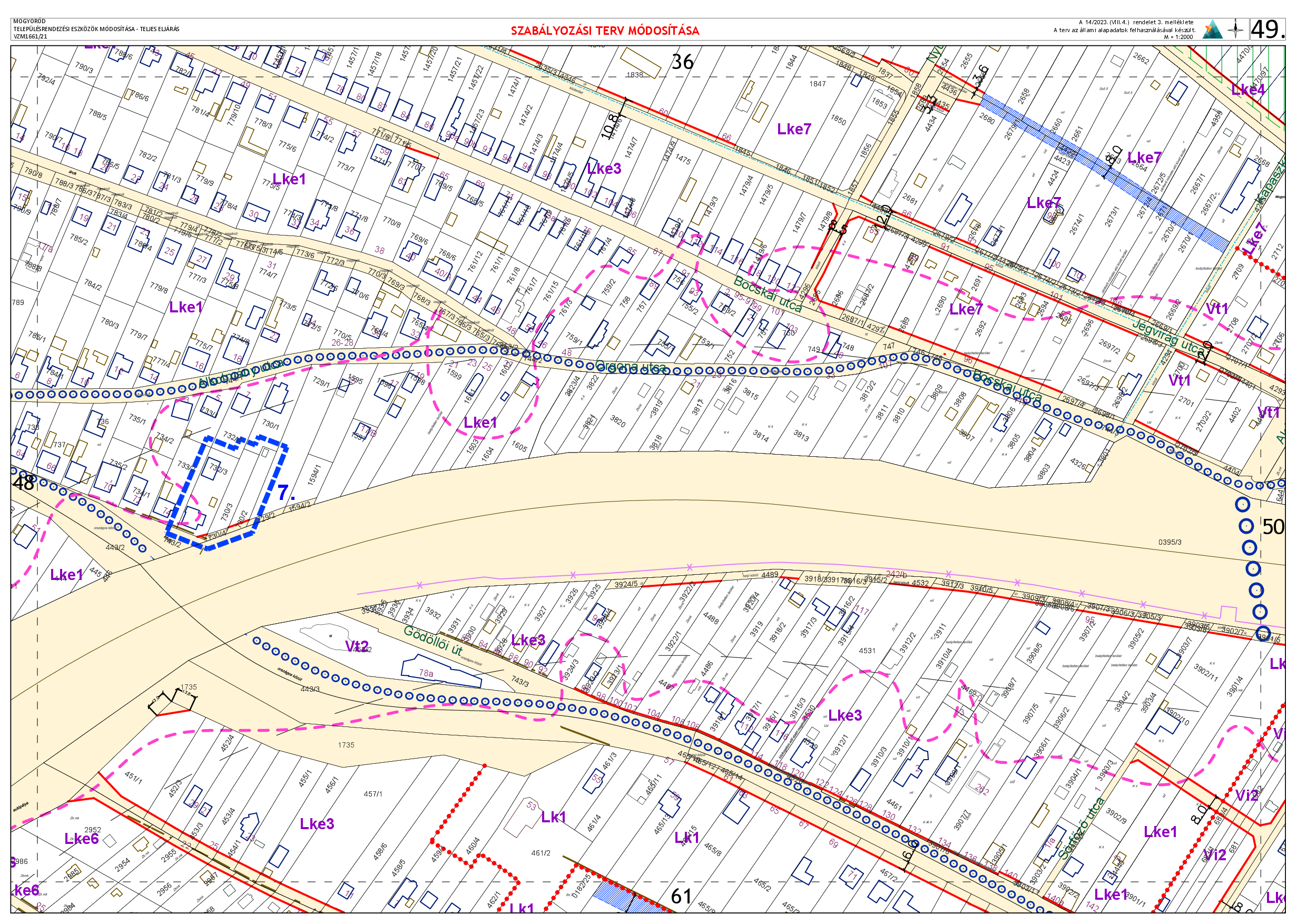
Task: Click the page number box 49.
Action: pos(1267,29)
